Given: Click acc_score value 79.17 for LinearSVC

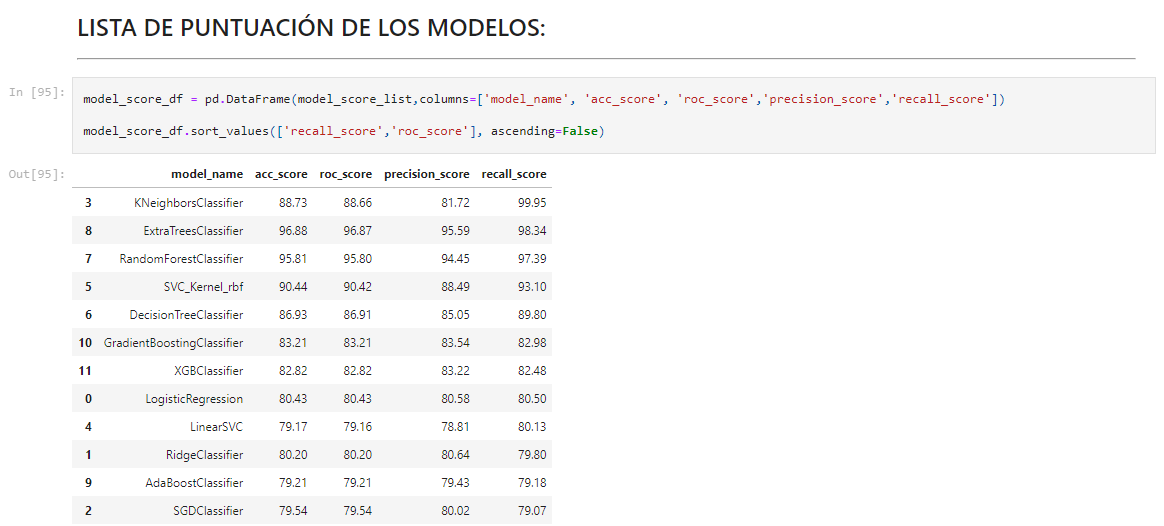Looking at the screenshot, I should coord(293,427).
